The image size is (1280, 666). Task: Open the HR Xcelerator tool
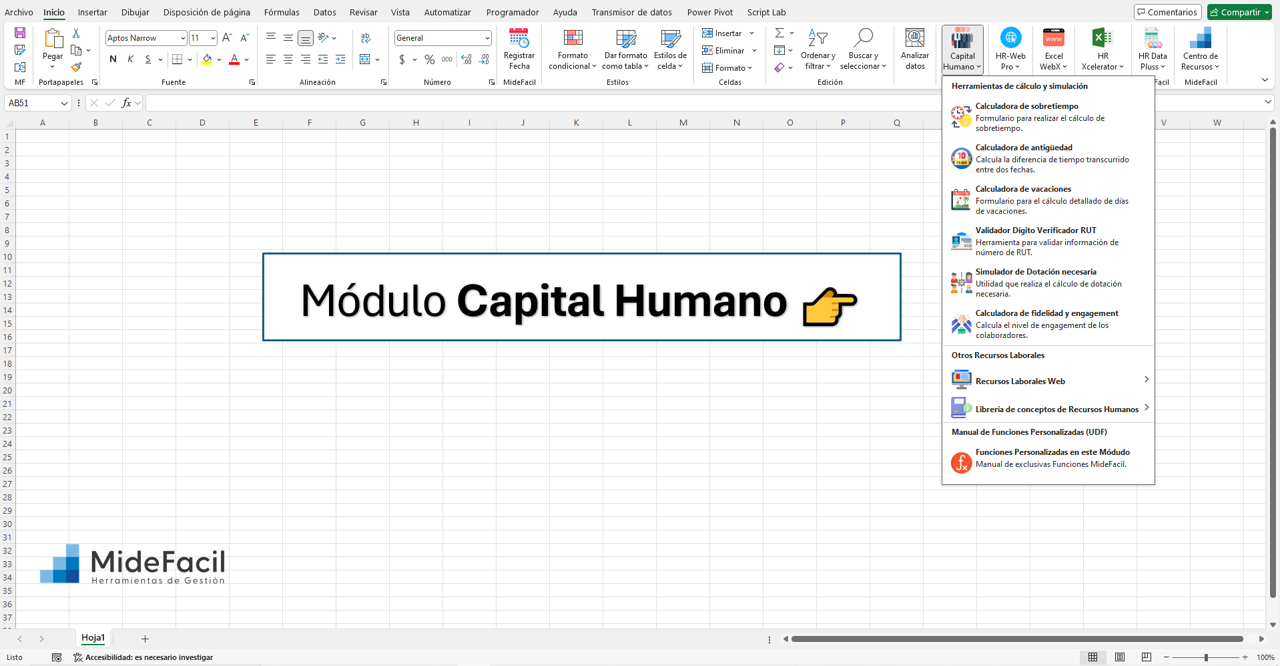[x=1101, y=48]
